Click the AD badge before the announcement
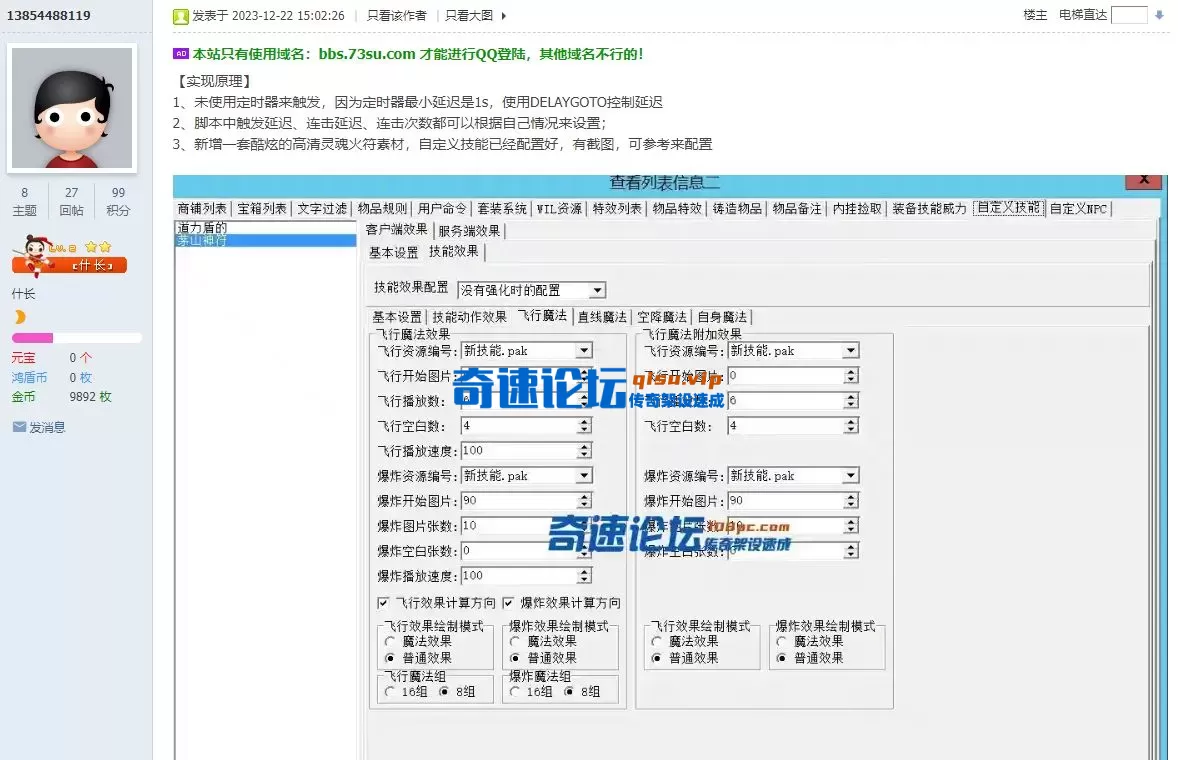The width and height of the screenshot is (1178, 760). [x=180, y=53]
